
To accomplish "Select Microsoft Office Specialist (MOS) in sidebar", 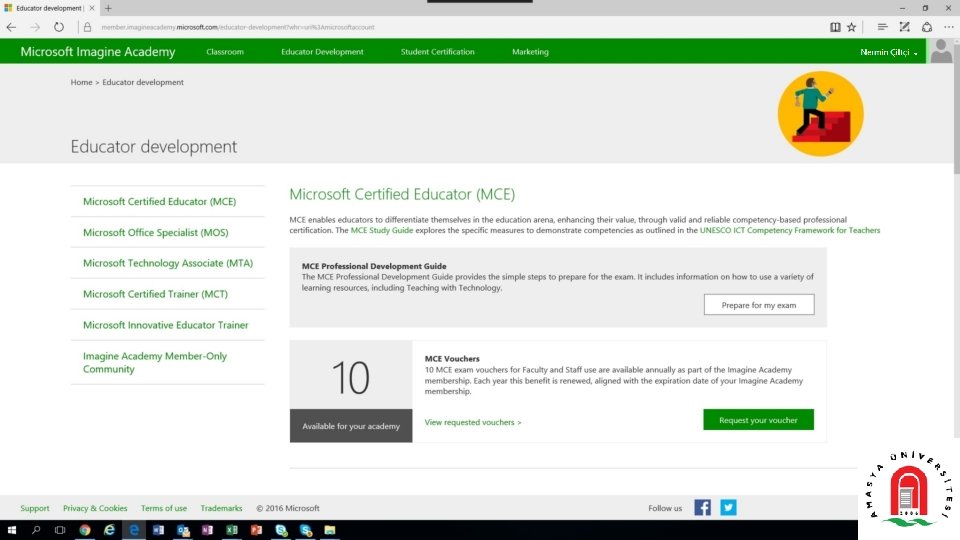I will (156, 233).
